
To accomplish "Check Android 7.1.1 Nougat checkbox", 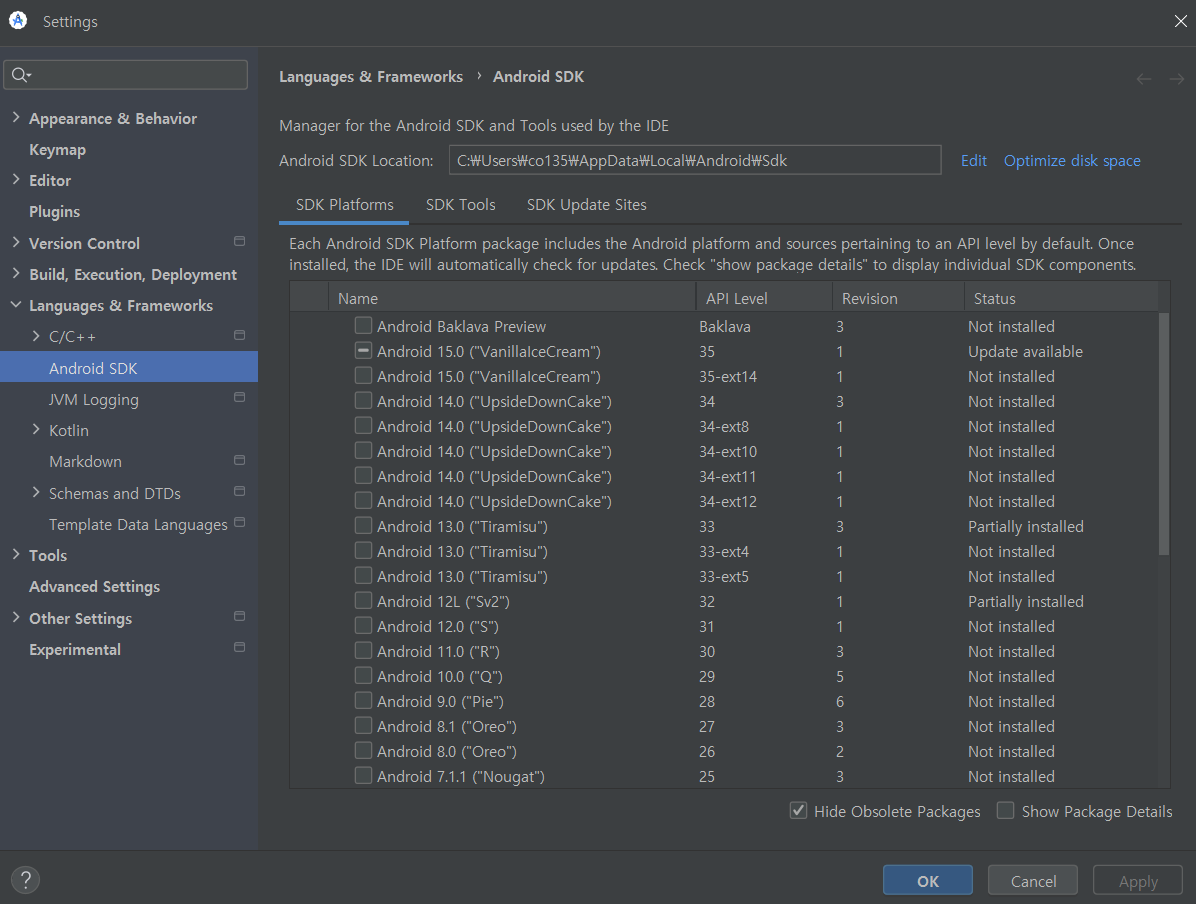I will 363,776.
